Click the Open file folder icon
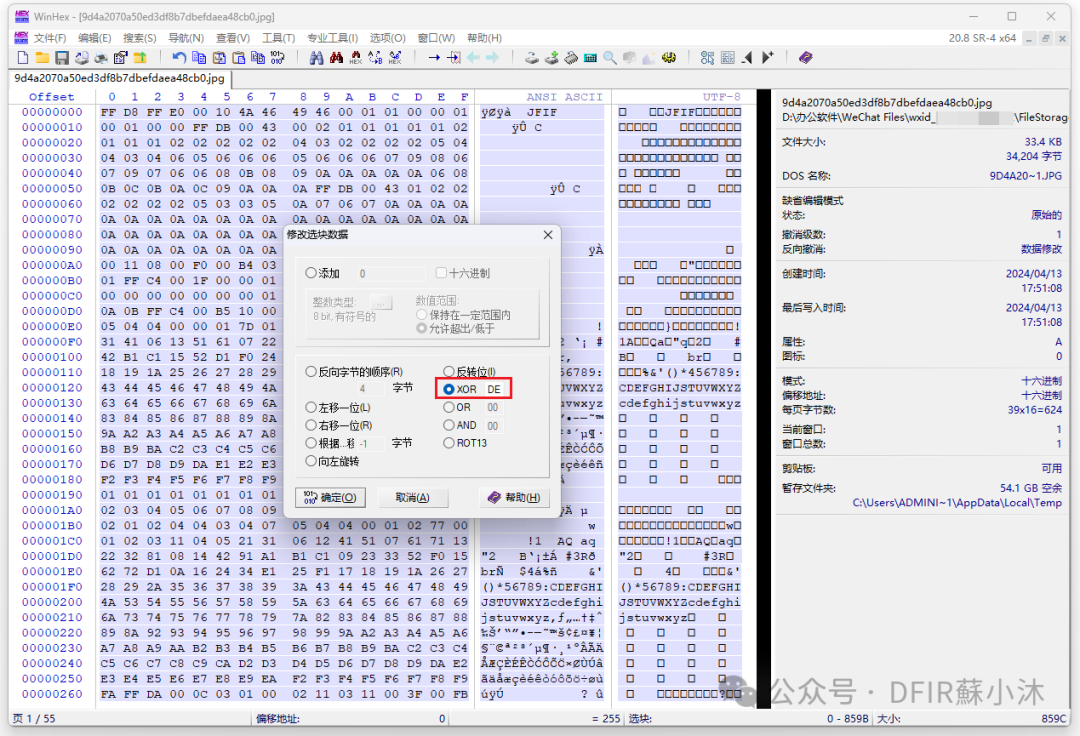This screenshot has width=1080, height=736. pyautogui.click(x=42, y=58)
